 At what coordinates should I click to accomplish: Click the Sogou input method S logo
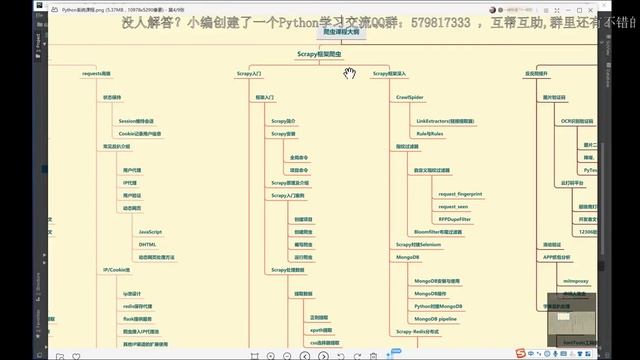pyautogui.click(x=520, y=353)
